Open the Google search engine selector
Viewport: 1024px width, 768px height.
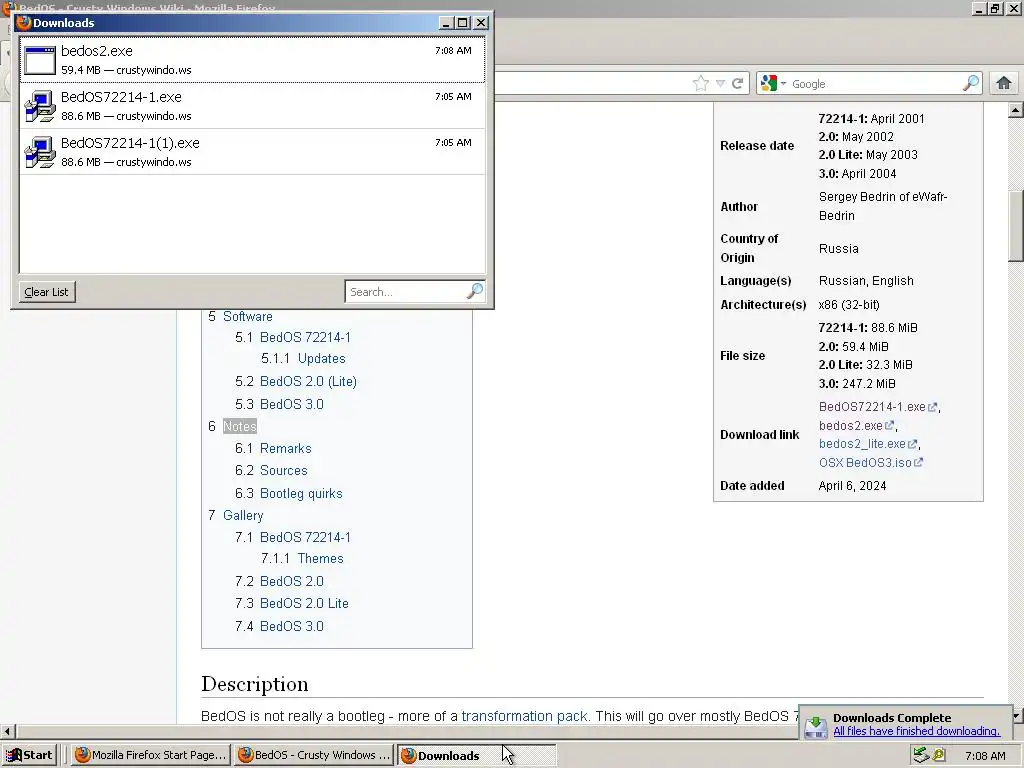click(773, 84)
